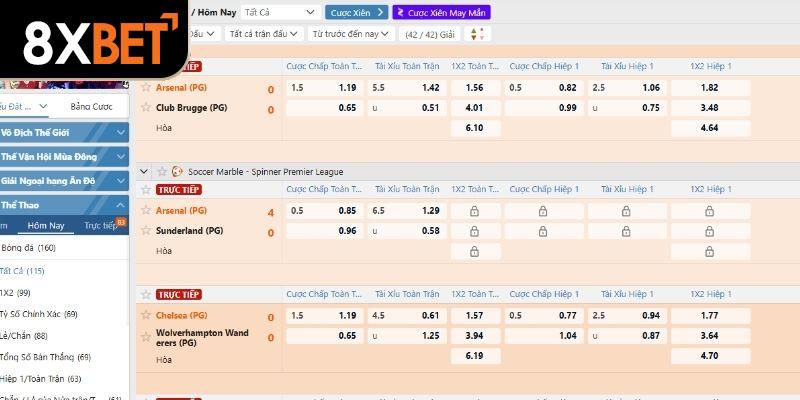Switch to the Bảng Cược tab
Image resolution: width=800 pixels, height=400 pixels.
92,107
